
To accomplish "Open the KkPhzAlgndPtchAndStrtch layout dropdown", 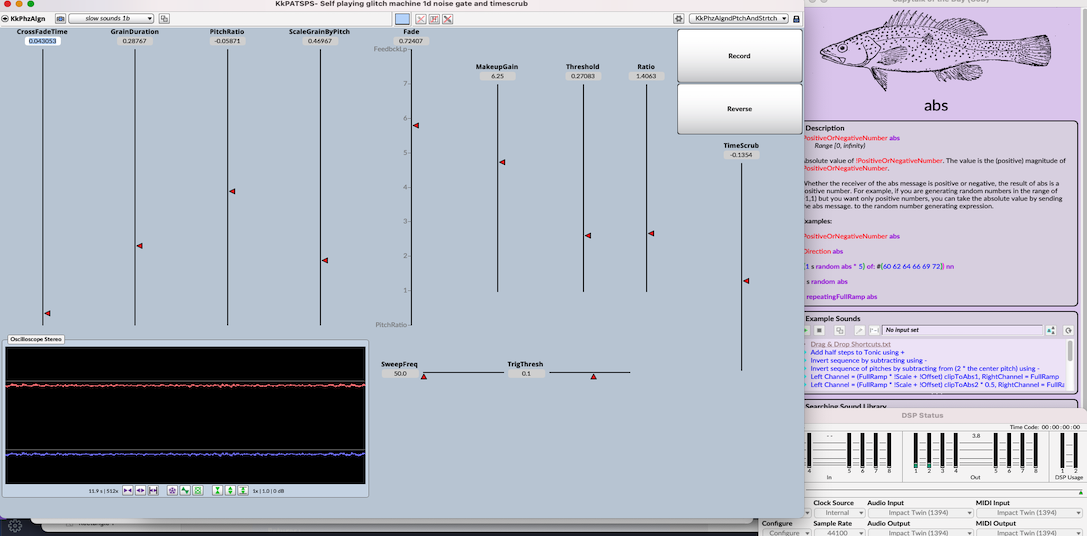I will (739, 19).
